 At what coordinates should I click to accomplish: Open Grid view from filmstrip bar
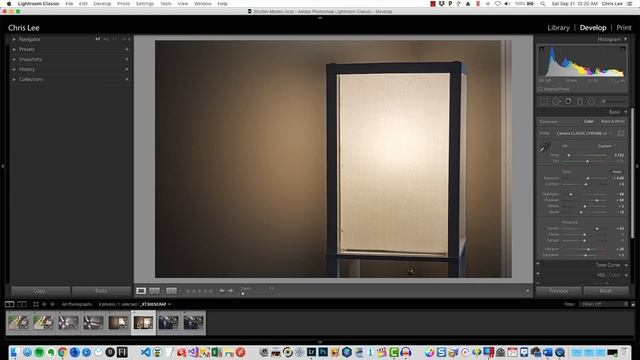click(x=36, y=304)
